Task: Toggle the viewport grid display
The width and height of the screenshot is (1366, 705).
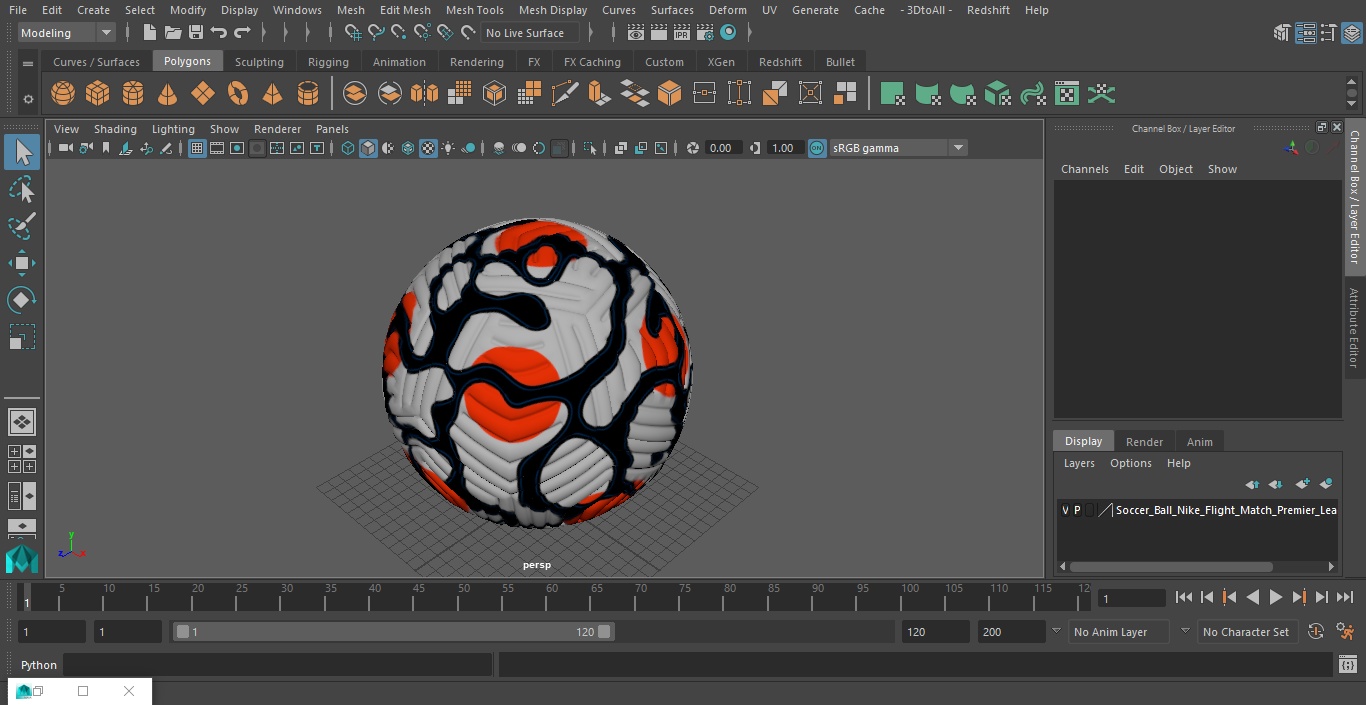Action: [x=197, y=148]
